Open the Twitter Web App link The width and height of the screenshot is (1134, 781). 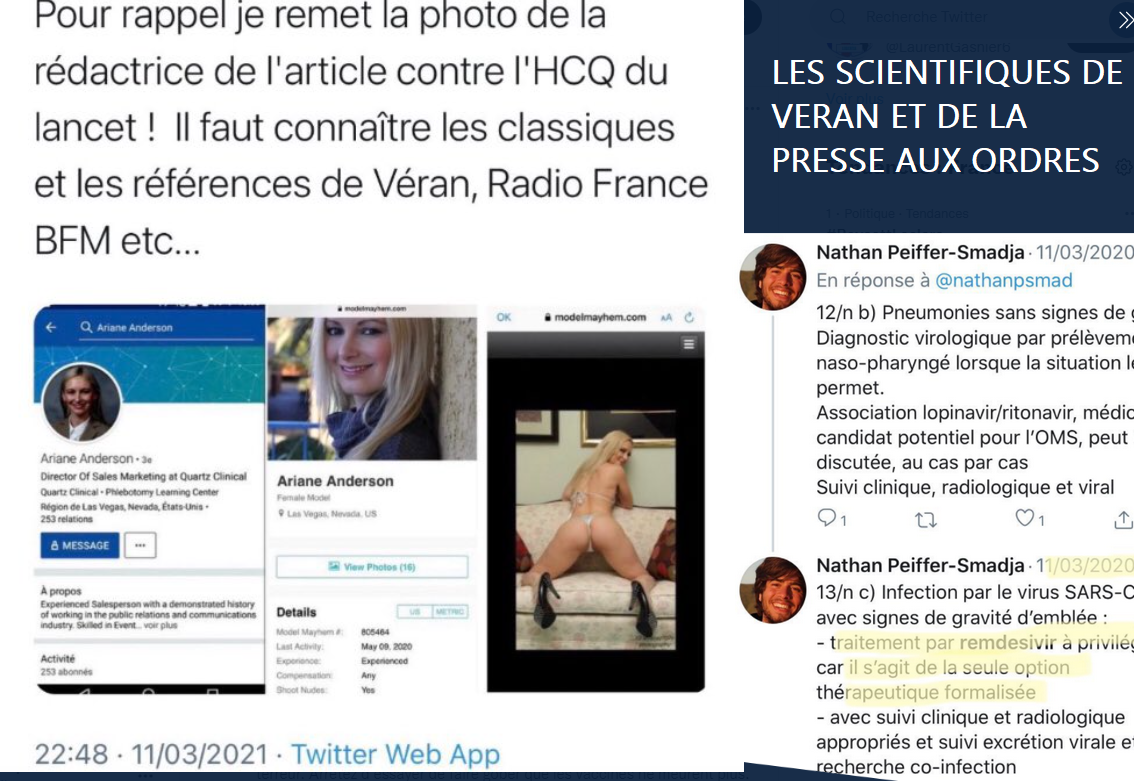click(x=396, y=754)
